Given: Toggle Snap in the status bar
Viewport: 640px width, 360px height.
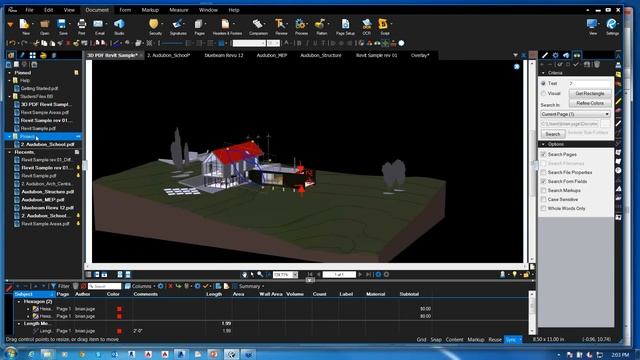Looking at the screenshot, I should [x=436, y=340].
